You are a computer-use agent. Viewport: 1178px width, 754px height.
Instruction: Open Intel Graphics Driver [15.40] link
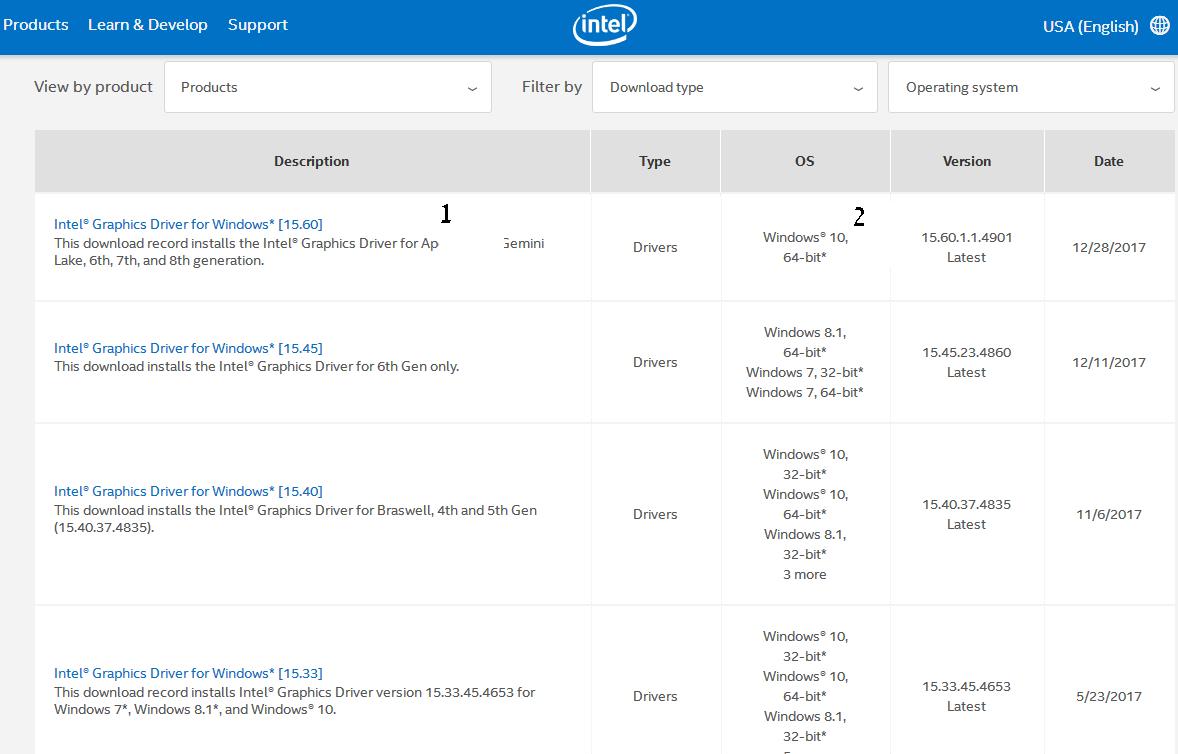click(x=188, y=491)
